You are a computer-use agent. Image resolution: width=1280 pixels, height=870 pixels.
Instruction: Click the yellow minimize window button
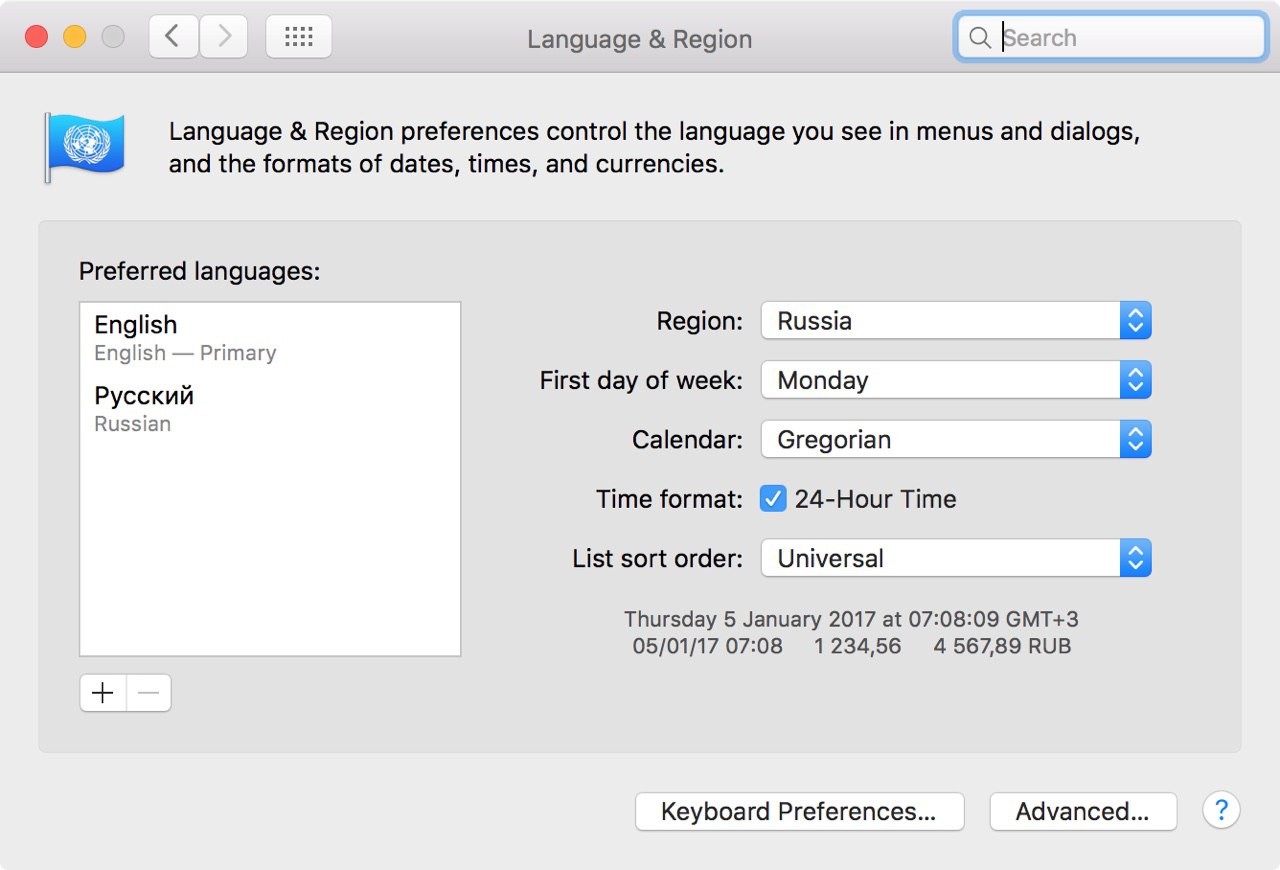click(x=75, y=37)
